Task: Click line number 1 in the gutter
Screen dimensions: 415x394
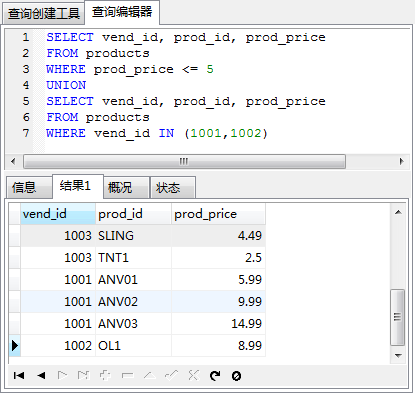Action: tap(26, 37)
